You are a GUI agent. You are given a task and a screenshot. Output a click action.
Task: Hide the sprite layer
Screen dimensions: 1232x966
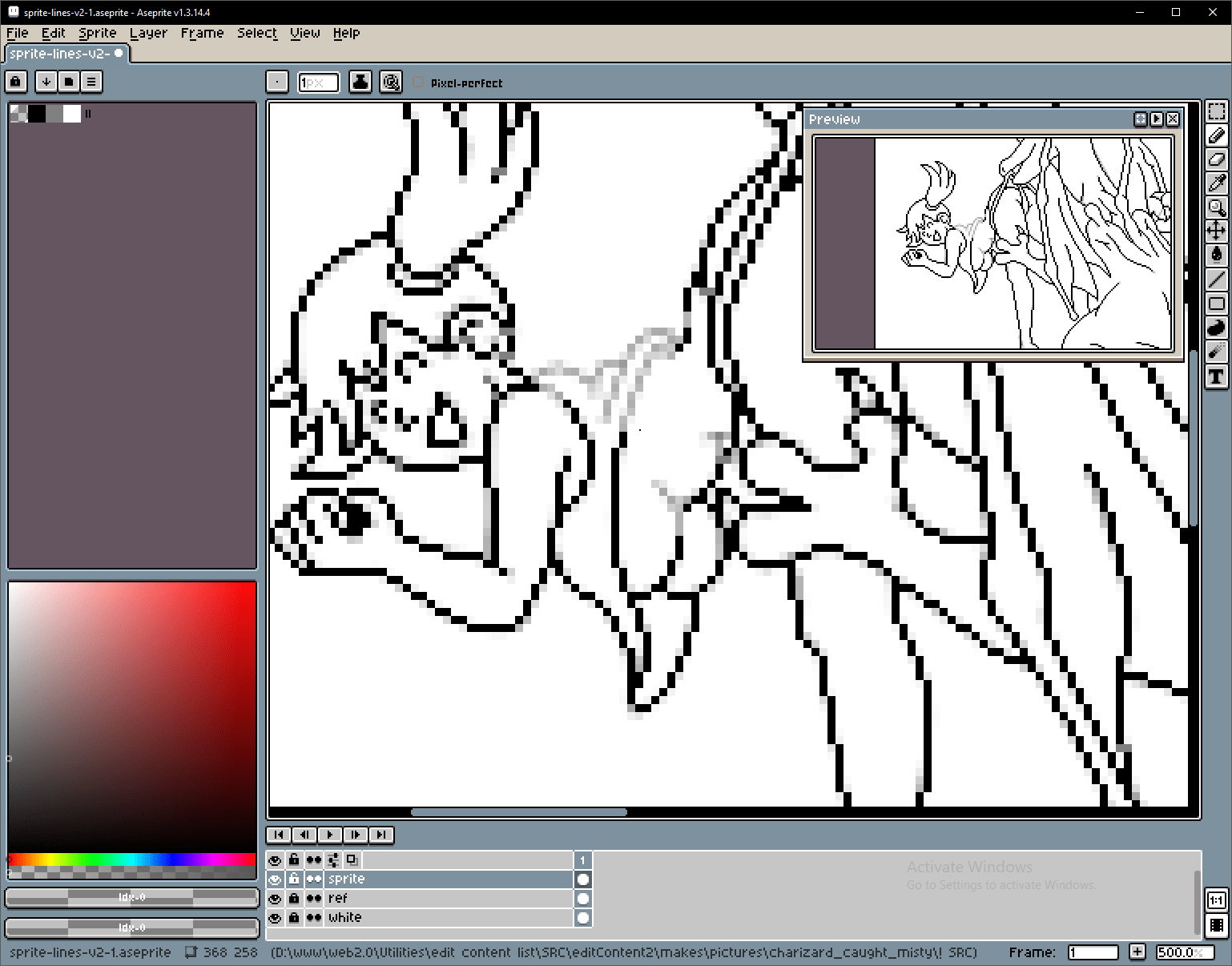[275, 879]
